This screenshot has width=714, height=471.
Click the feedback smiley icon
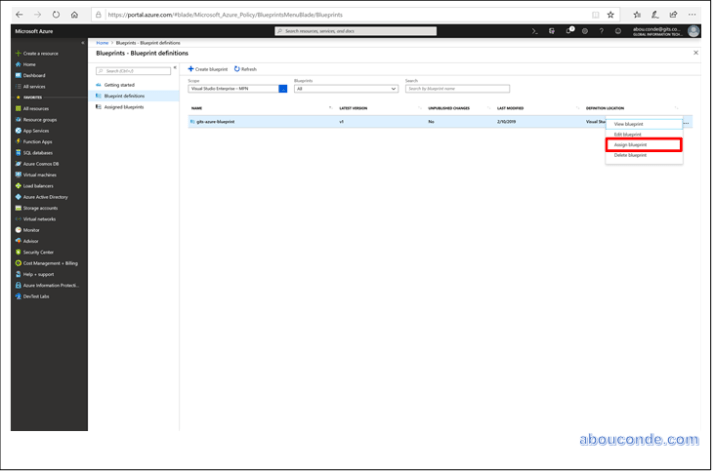coord(618,31)
